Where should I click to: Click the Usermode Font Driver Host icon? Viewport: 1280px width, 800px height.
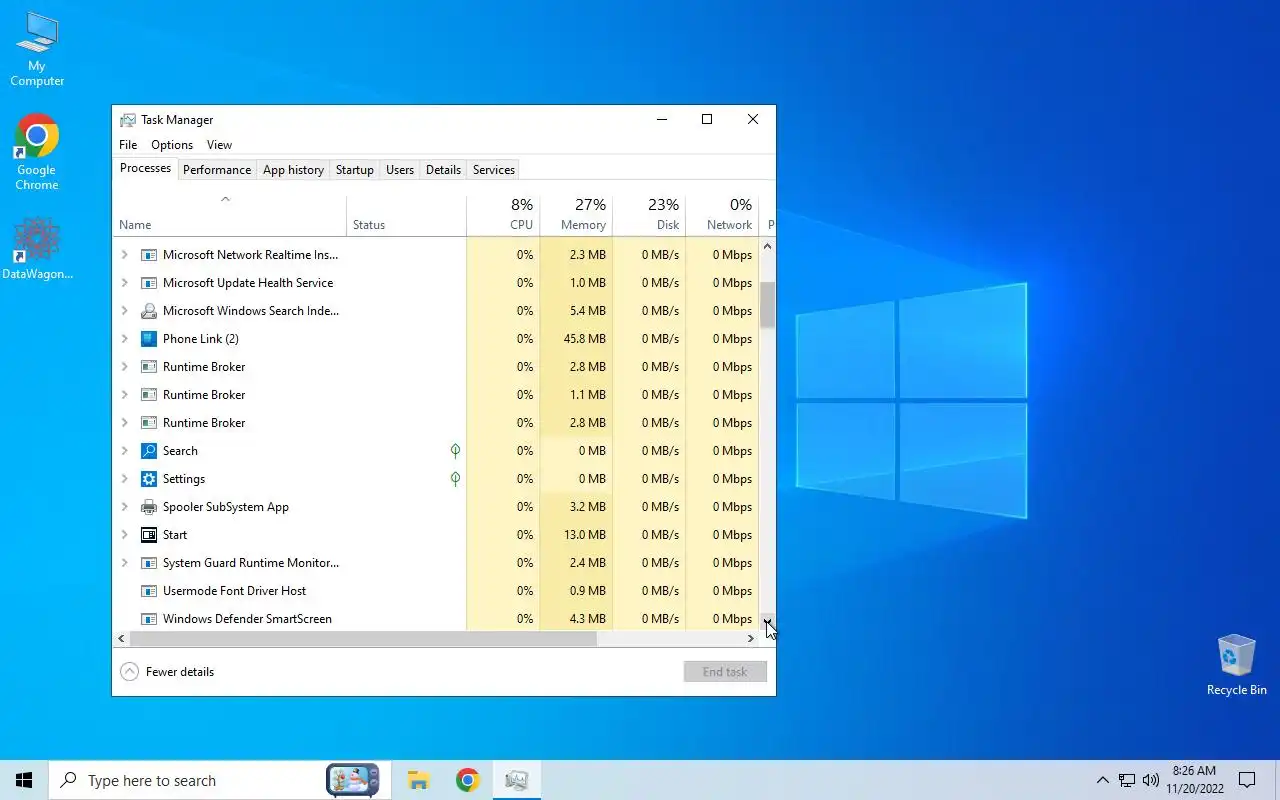149,591
